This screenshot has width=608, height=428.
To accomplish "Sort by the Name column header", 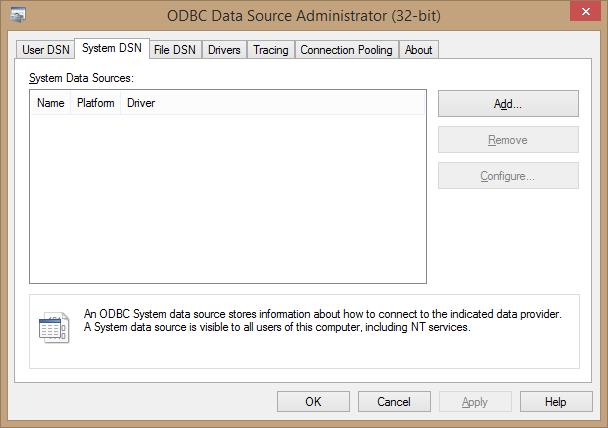I will [x=50, y=103].
